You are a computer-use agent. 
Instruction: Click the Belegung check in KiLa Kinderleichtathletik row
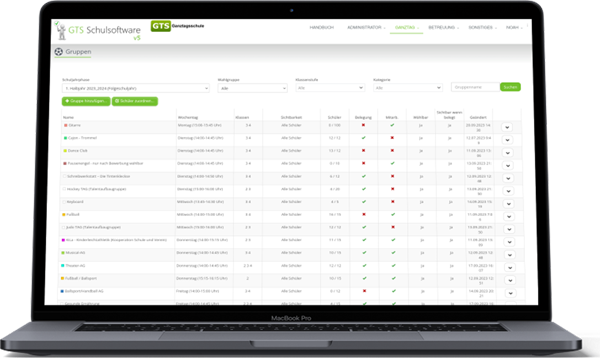click(364, 240)
